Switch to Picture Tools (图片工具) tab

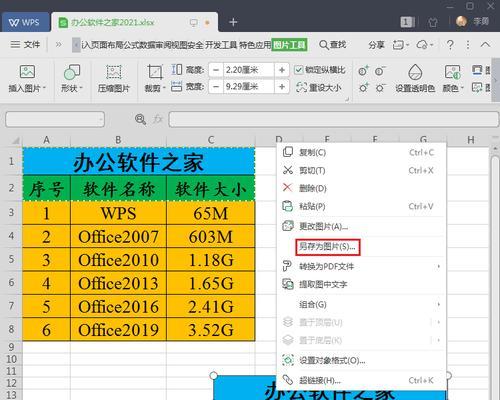pos(289,45)
